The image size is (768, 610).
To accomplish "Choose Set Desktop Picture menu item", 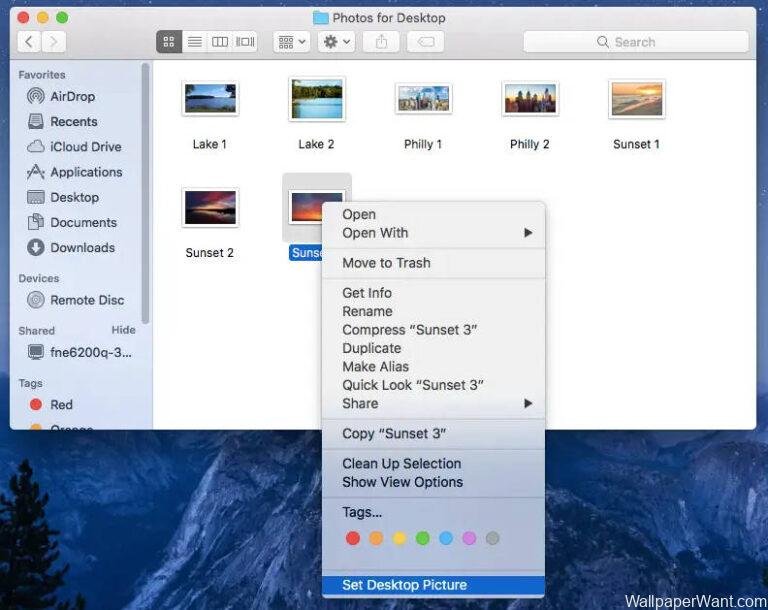I will click(404, 585).
